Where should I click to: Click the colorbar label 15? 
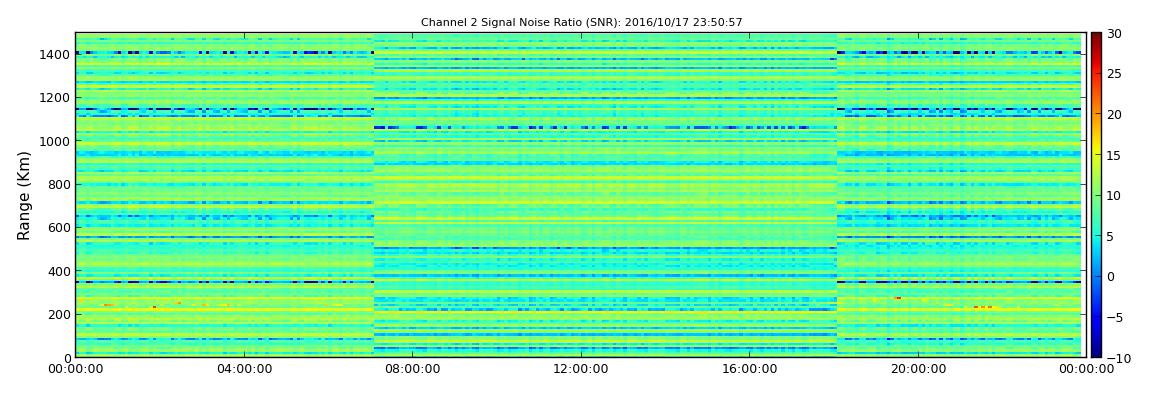[1114, 155]
